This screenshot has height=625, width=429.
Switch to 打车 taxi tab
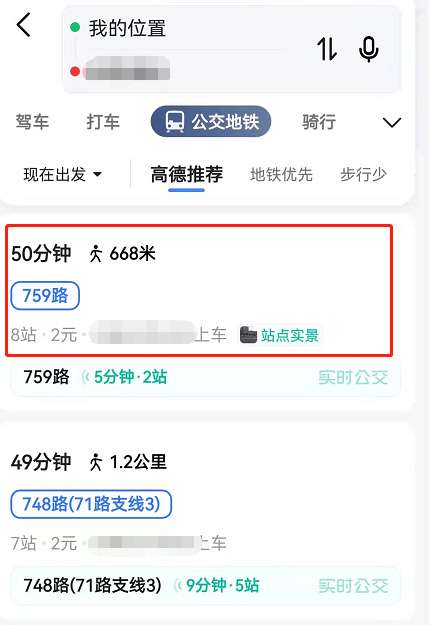point(103,122)
